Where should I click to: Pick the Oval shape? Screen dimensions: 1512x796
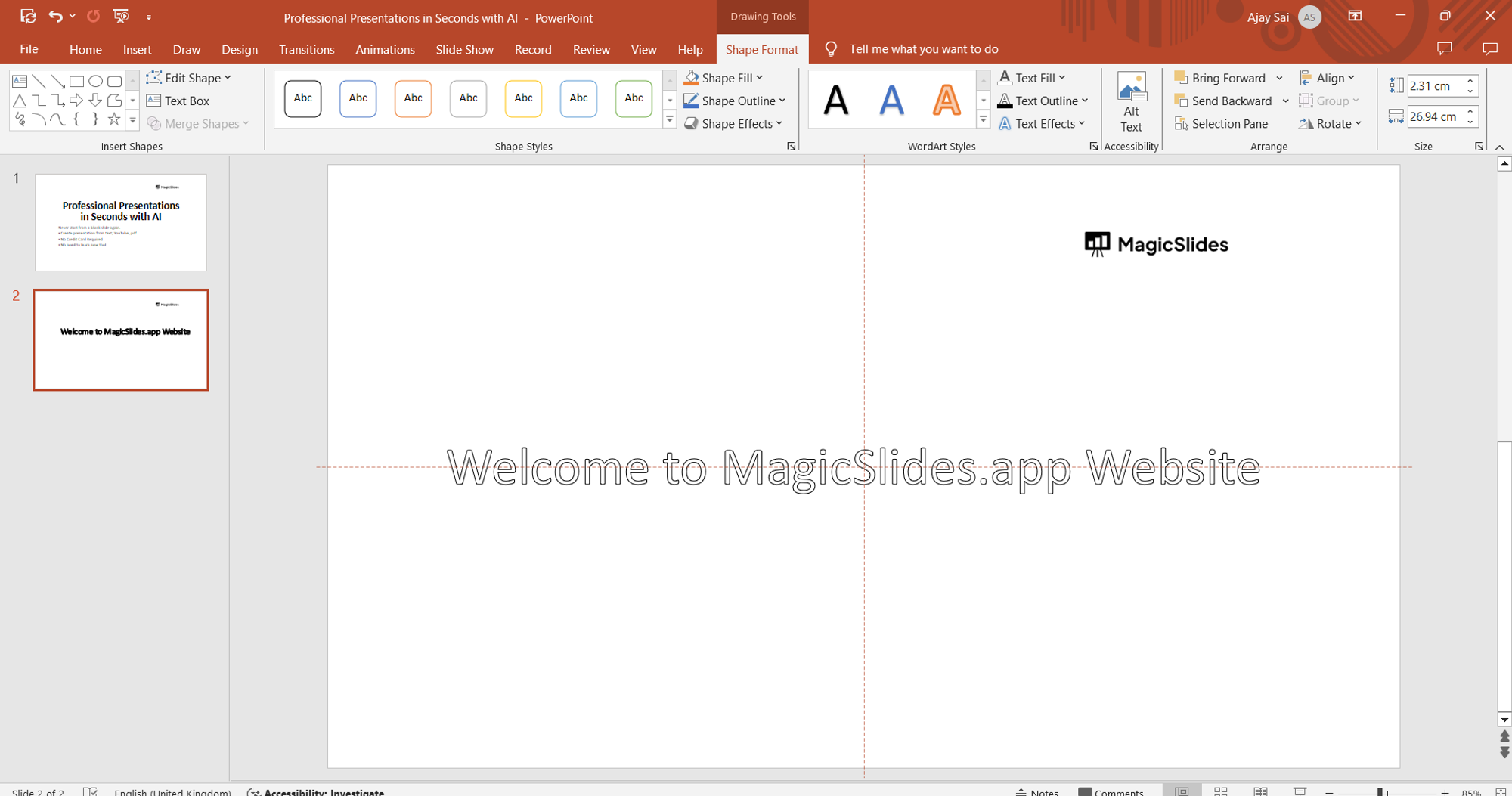tap(95, 81)
